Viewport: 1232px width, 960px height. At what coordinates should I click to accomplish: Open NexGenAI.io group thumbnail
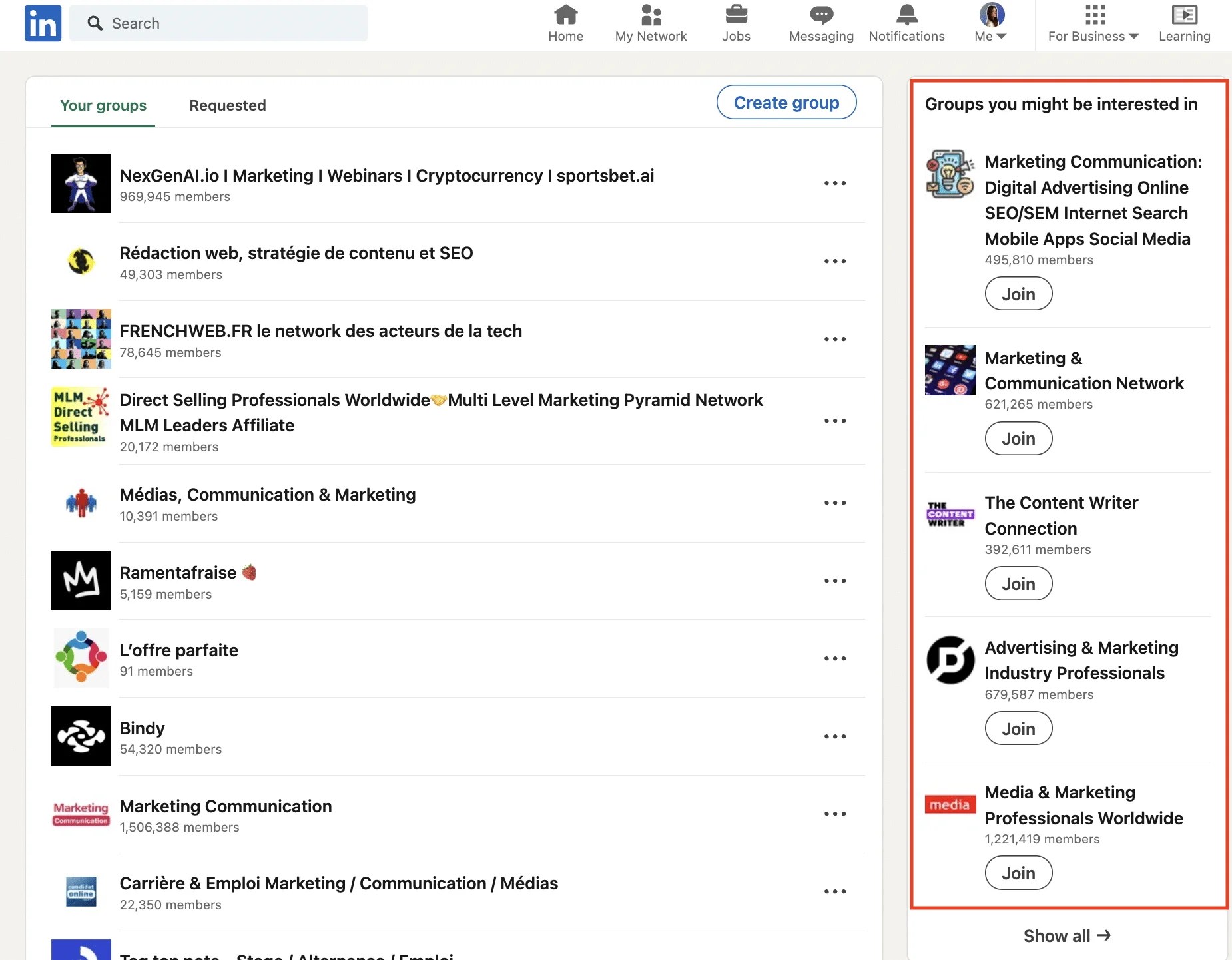[81, 183]
